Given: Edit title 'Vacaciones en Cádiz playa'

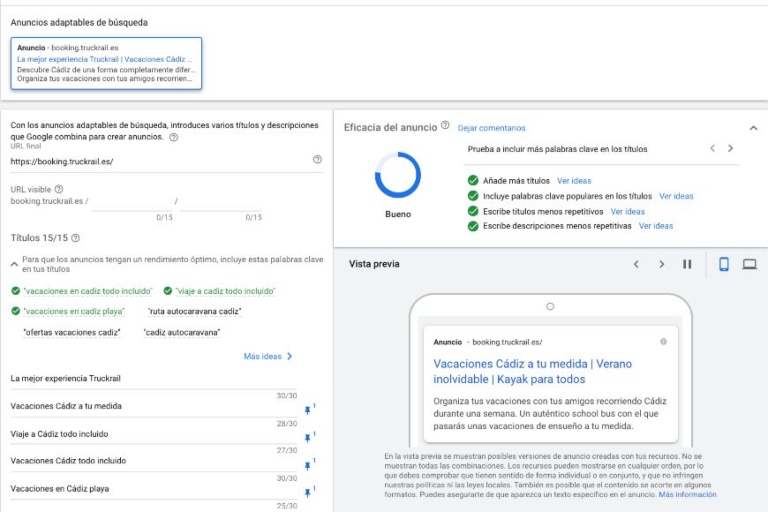Looking at the screenshot, I should 153,488.
